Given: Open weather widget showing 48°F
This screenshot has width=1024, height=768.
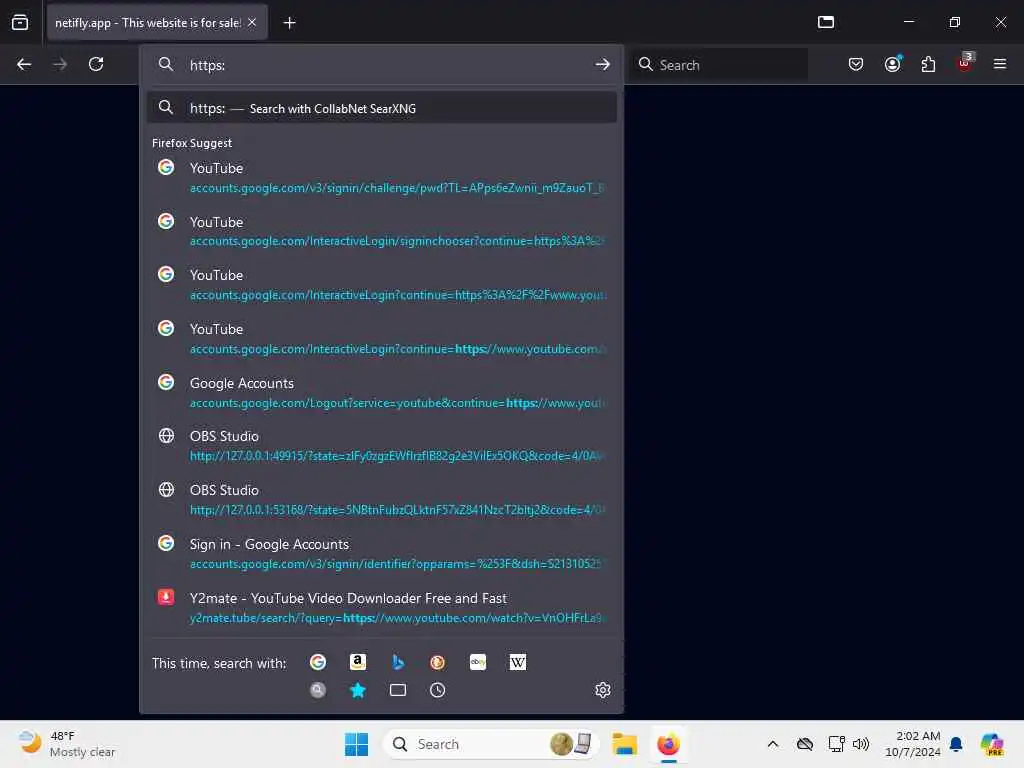Looking at the screenshot, I should coord(67,744).
